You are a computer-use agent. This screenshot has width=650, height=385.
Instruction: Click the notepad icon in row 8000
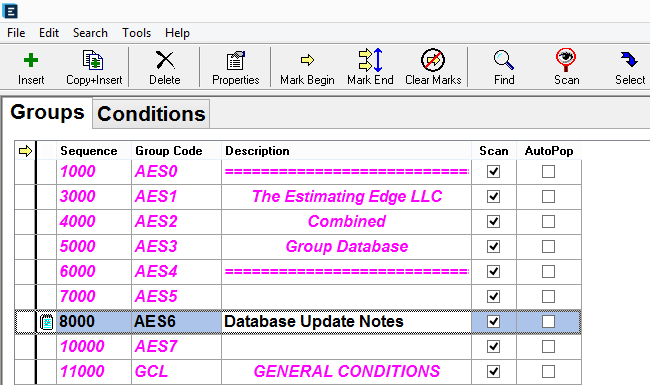tap(46, 322)
